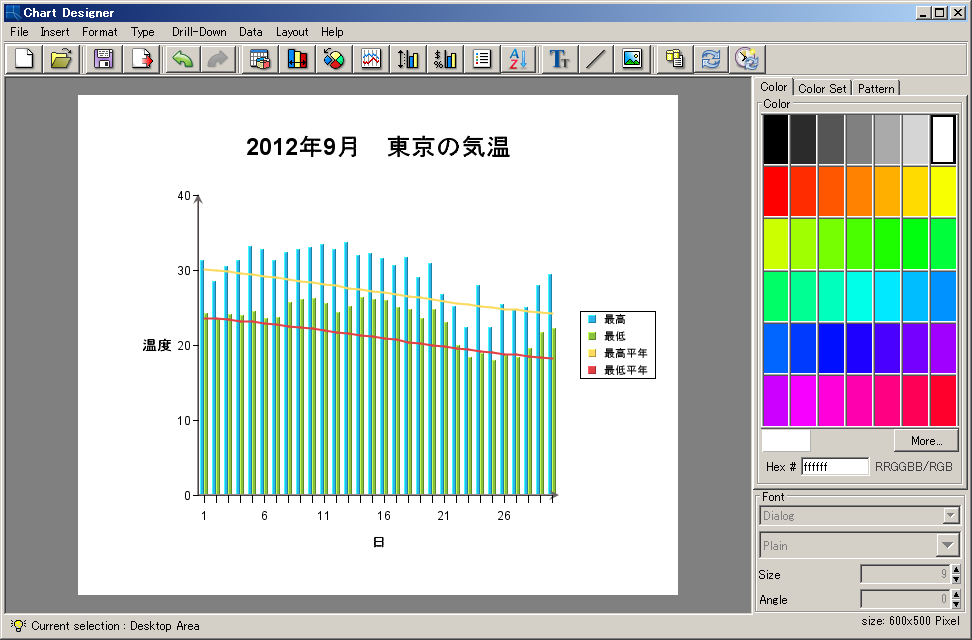Click the colored pie chart toolbar icon

(x=334, y=59)
